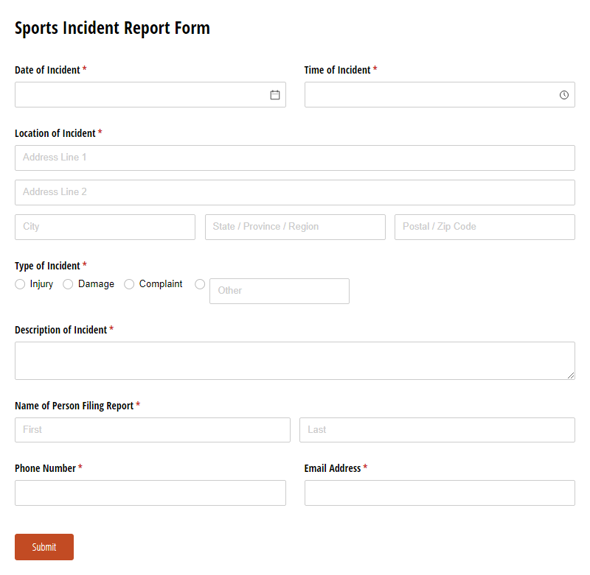
Task: Click the State / Province / Region field
Action: tap(295, 227)
